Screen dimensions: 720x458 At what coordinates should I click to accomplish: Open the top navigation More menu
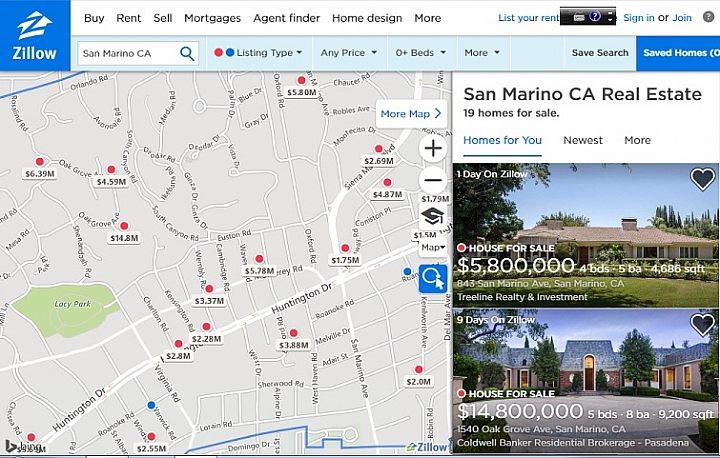tap(428, 18)
